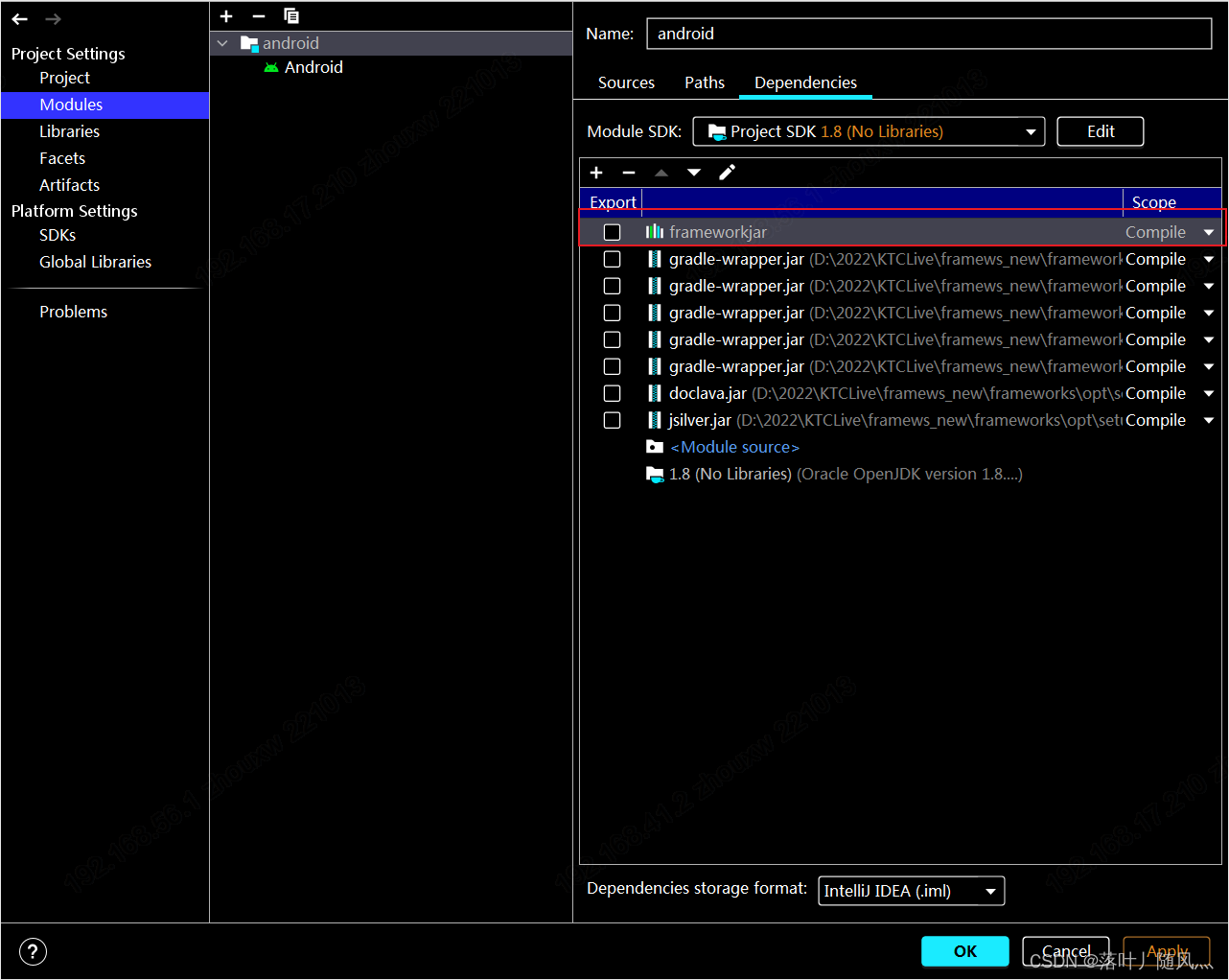Select the Dependencies tab
Image resolution: width=1229 pixels, height=980 pixels.
tap(805, 82)
